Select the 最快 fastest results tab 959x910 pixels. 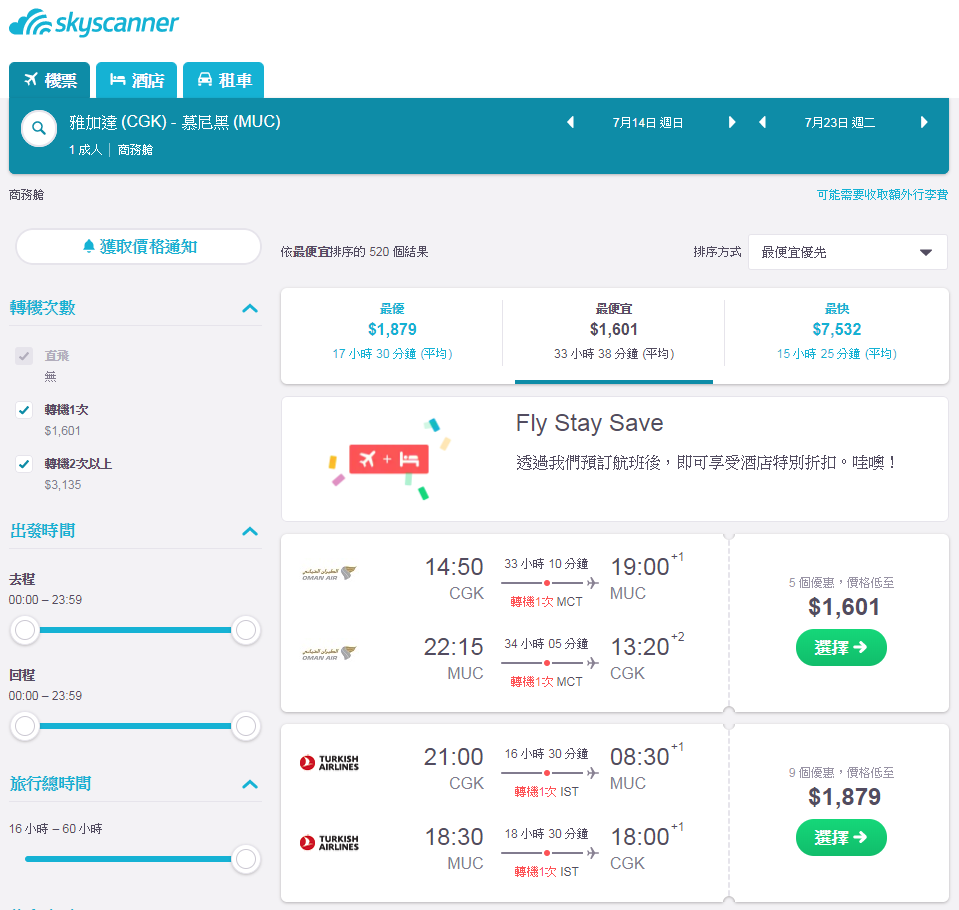coord(837,331)
